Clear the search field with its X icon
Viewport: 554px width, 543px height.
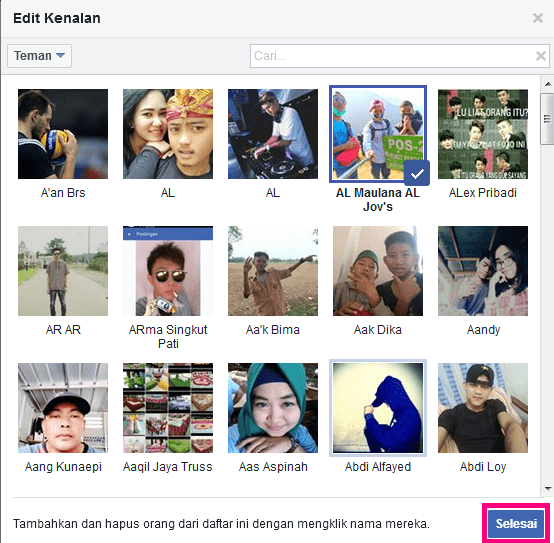pos(541,56)
